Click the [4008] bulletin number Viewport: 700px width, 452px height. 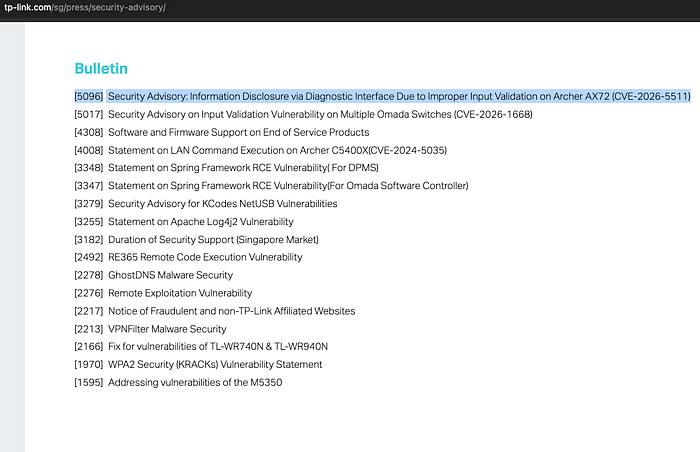click(88, 150)
